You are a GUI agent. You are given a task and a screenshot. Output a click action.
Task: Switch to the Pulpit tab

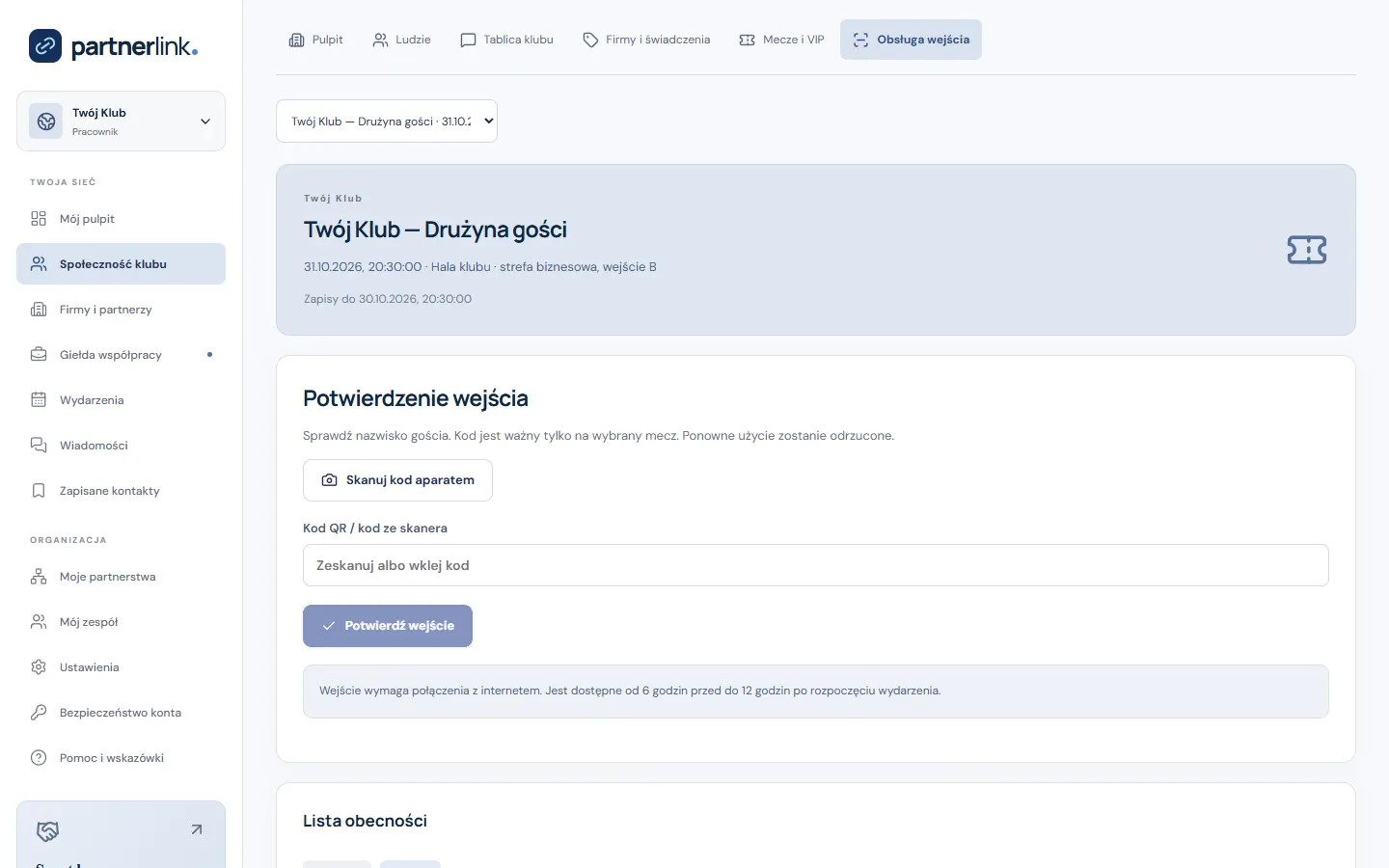pos(316,40)
